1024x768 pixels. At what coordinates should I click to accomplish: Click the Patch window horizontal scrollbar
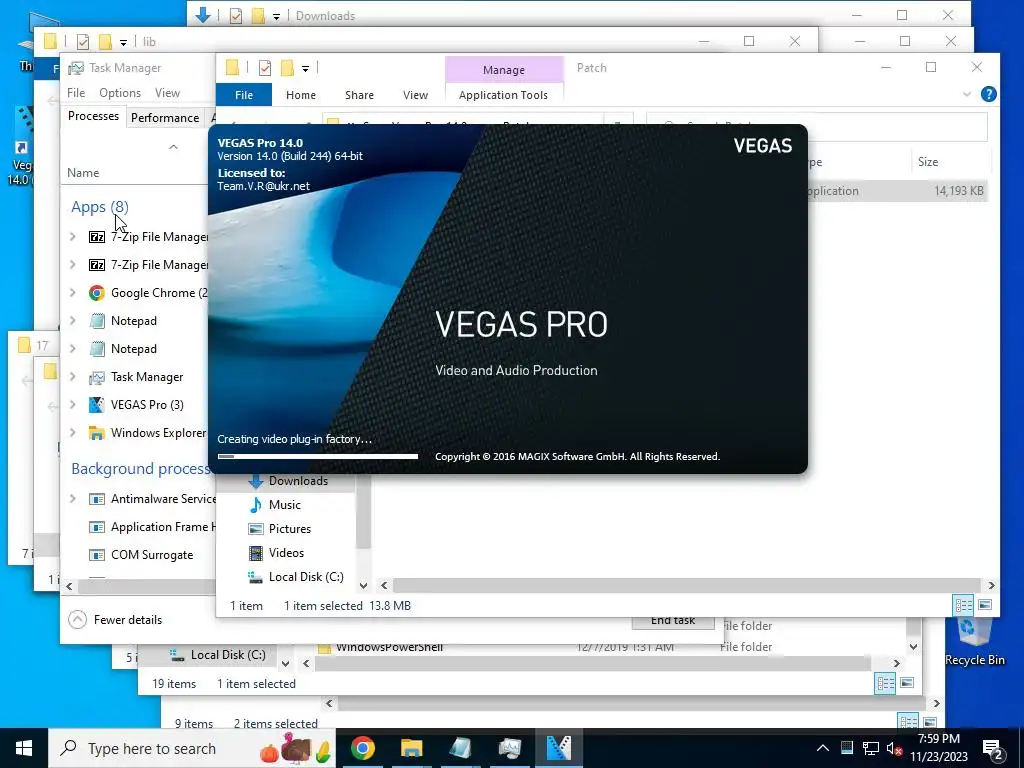click(x=686, y=585)
